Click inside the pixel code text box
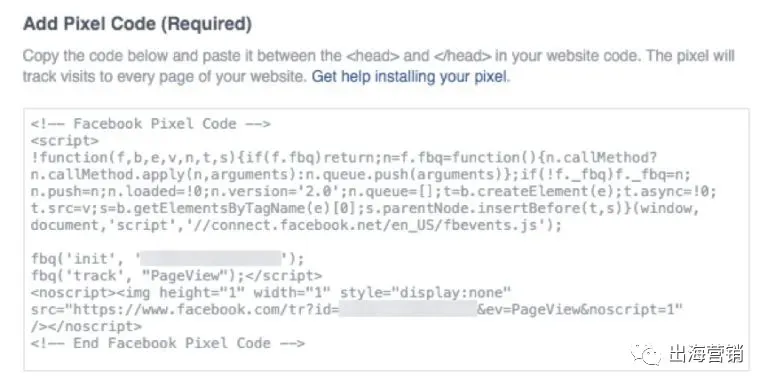Viewport: 768px width, 387px height. click(x=386, y=239)
